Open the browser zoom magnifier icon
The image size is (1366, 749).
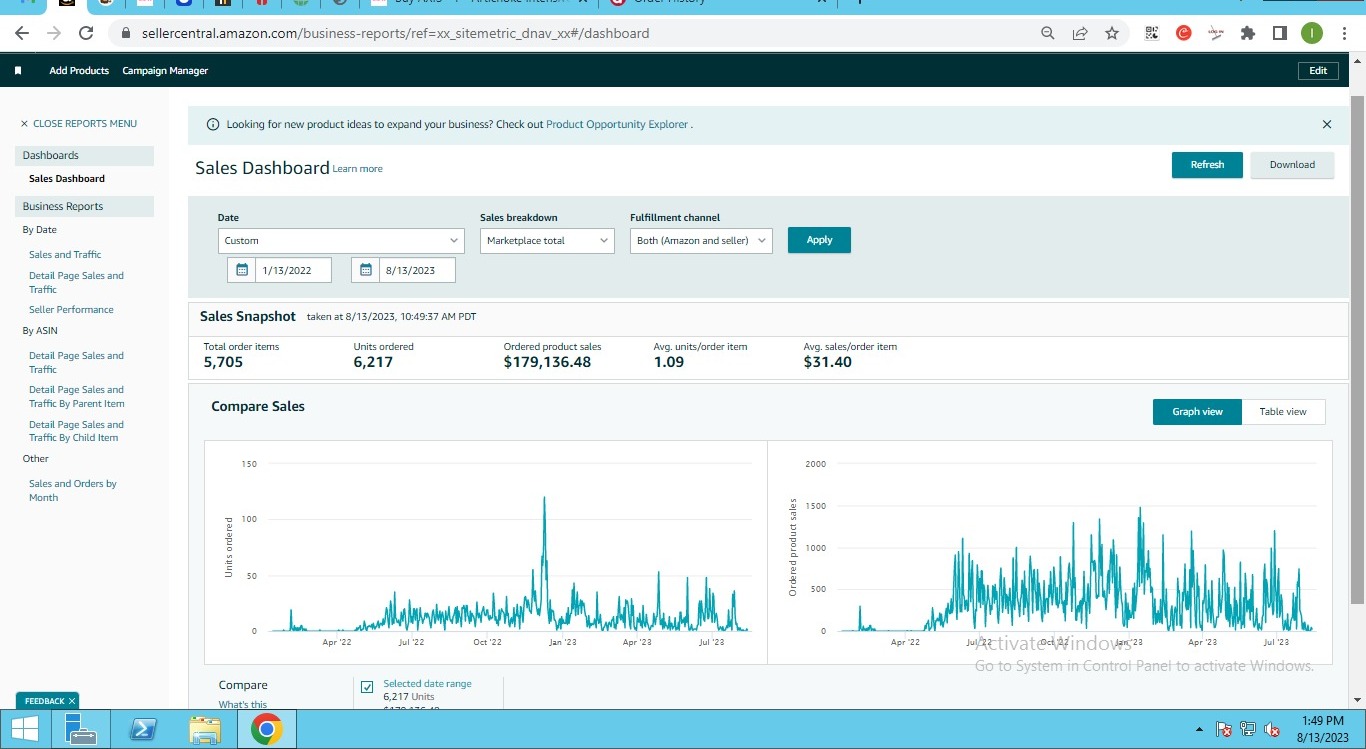(x=1048, y=33)
